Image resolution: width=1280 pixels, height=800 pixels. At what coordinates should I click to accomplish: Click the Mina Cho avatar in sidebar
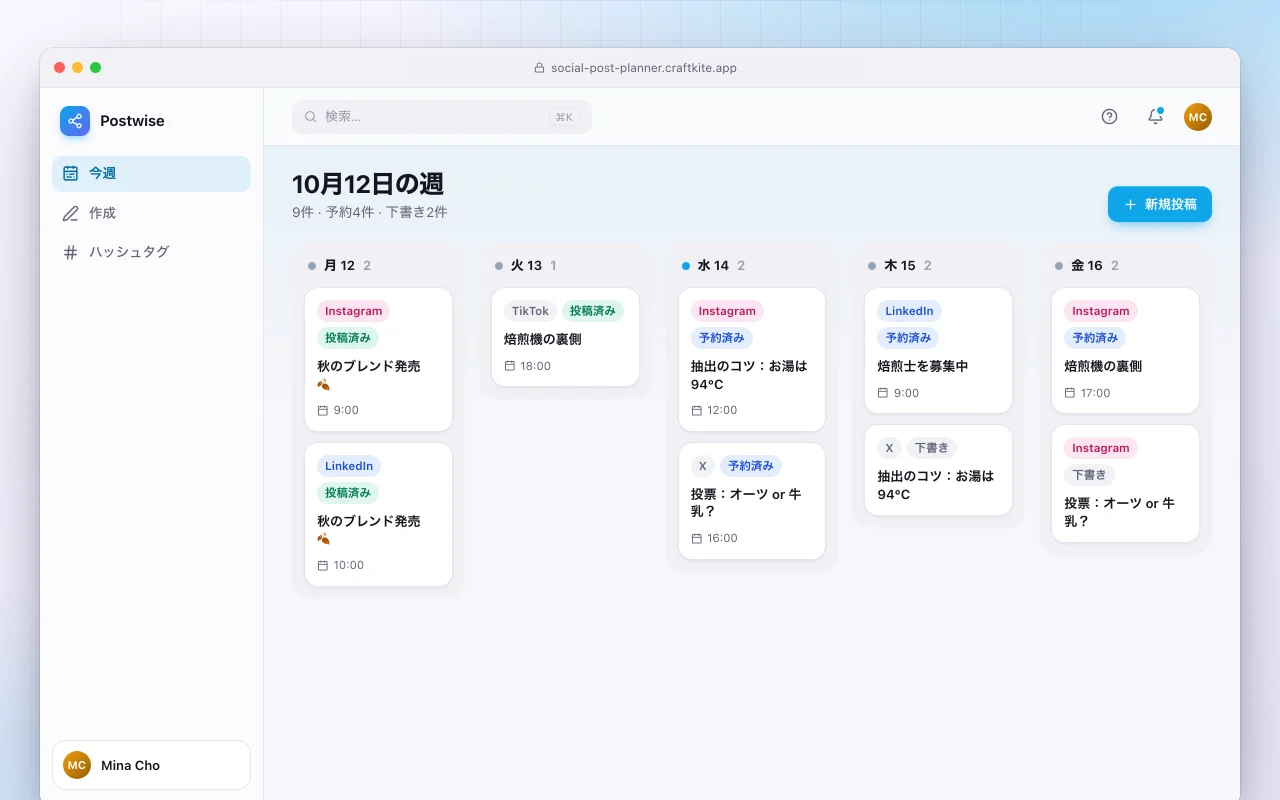pyautogui.click(x=77, y=765)
